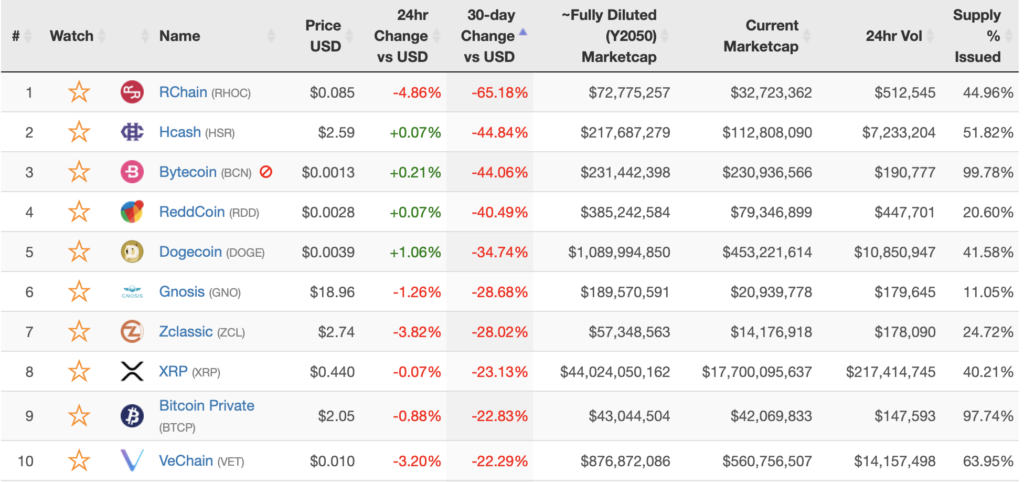Click the red warning icon beside Bytecoin
1024x482 pixels.
(266, 172)
